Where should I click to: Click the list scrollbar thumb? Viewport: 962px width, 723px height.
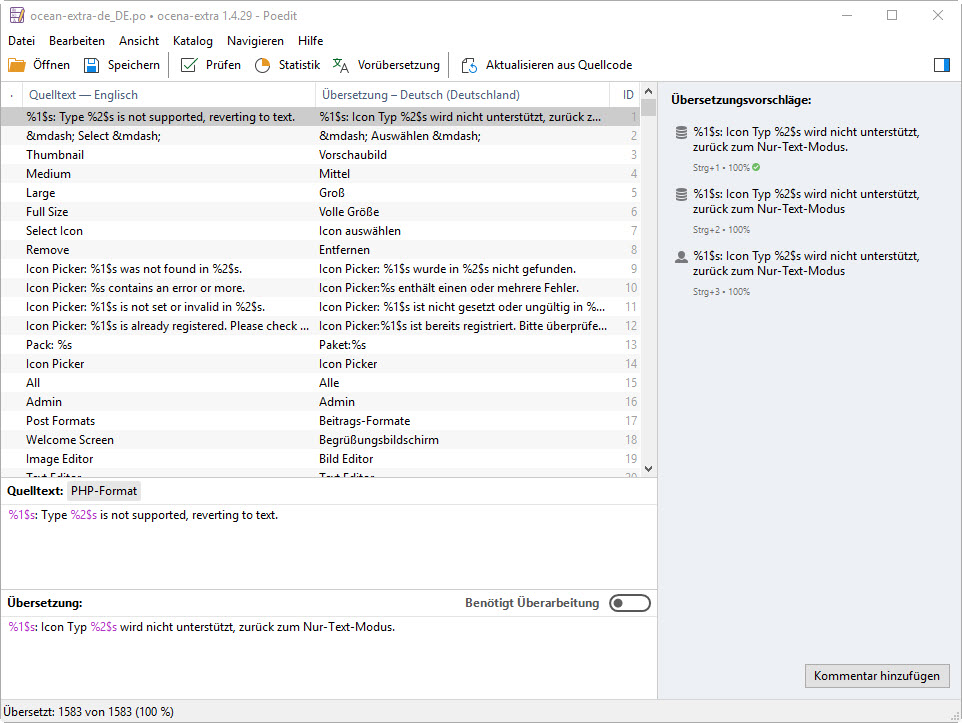click(x=648, y=107)
